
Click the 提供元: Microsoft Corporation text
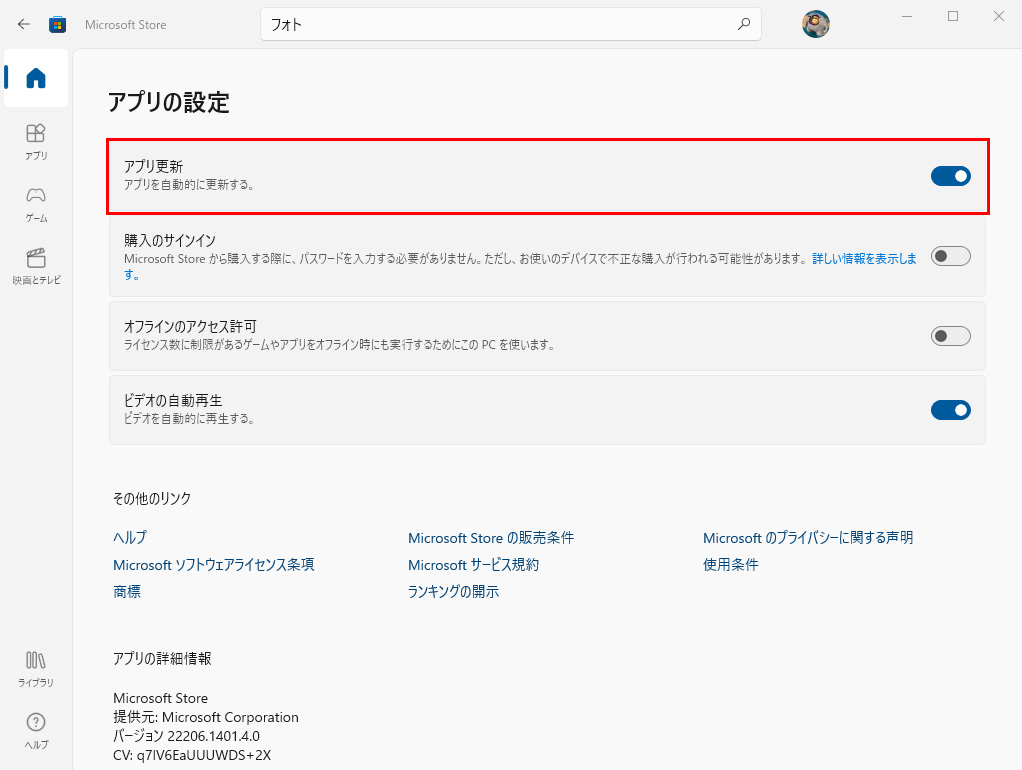[x=206, y=717]
